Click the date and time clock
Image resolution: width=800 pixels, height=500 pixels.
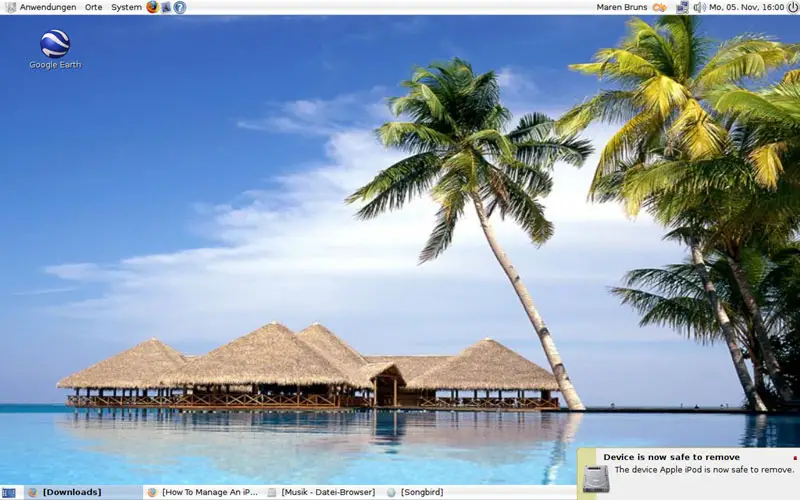(746, 7)
